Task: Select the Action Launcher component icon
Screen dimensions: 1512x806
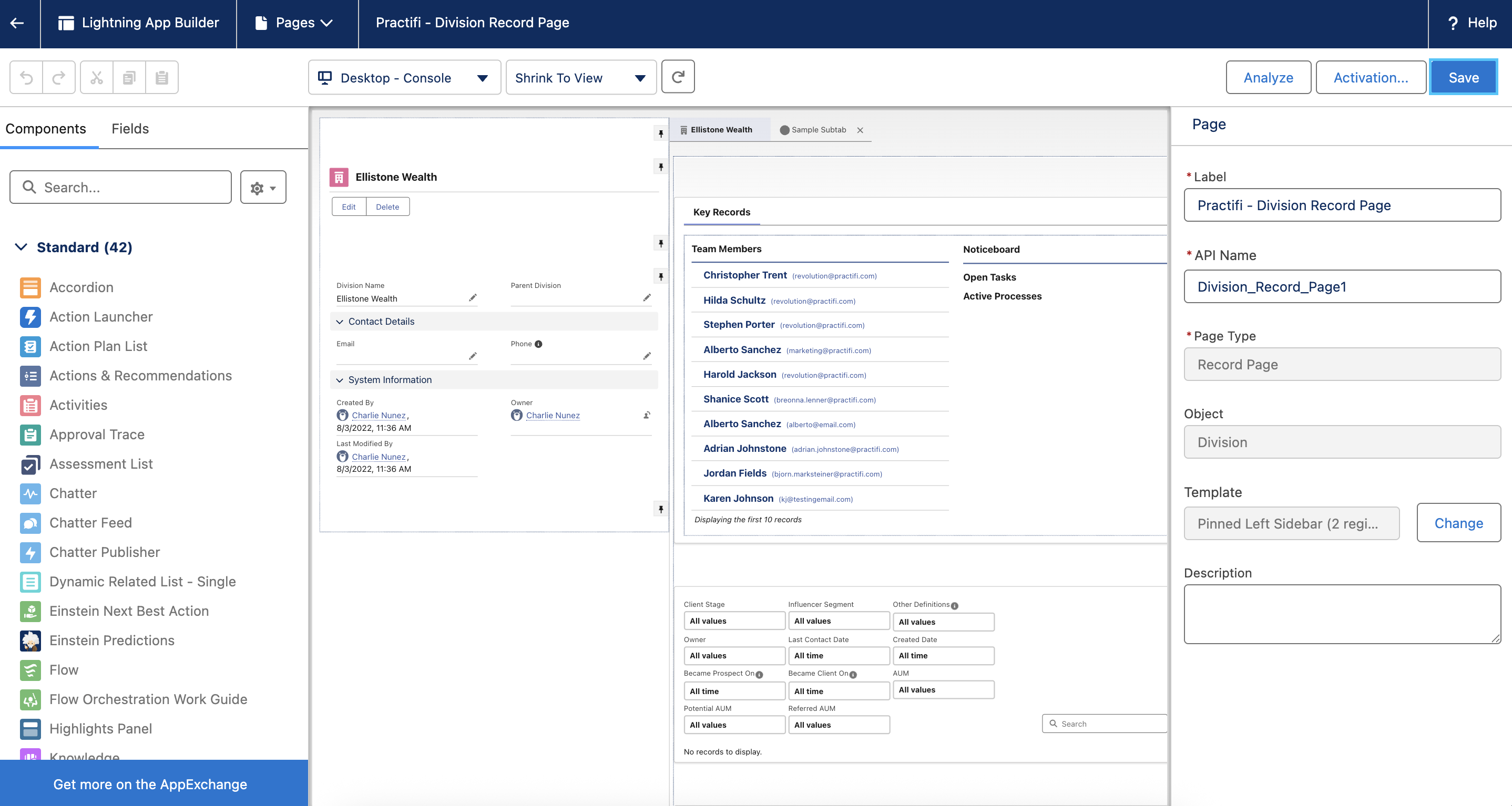Action: pyautogui.click(x=30, y=317)
